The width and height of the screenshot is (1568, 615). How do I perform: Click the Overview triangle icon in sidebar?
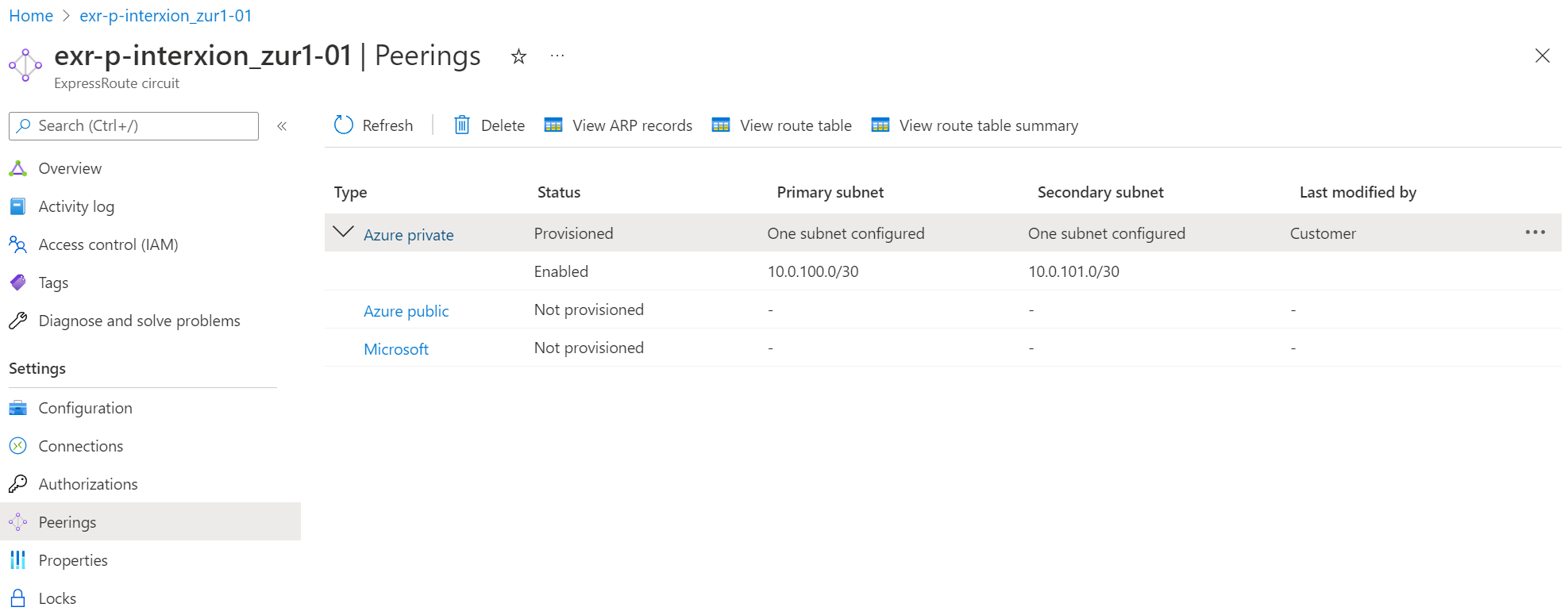[17, 168]
